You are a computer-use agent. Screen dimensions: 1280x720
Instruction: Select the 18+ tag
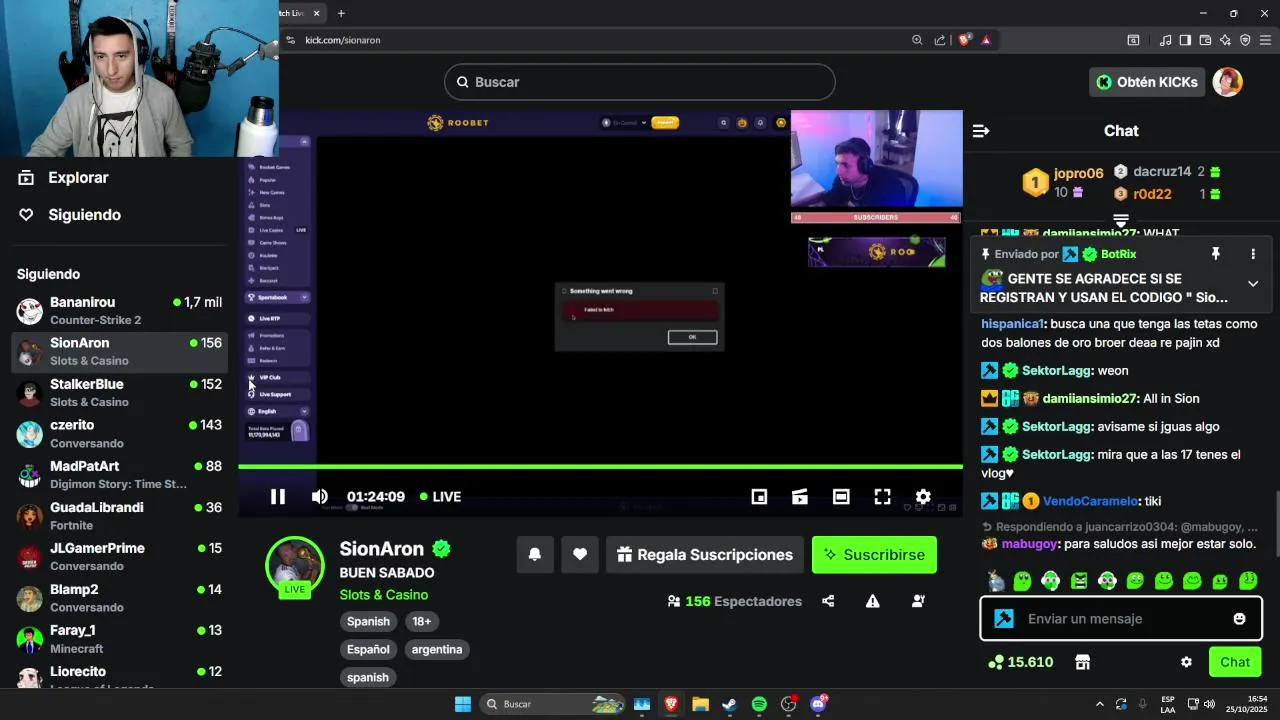[422, 622]
